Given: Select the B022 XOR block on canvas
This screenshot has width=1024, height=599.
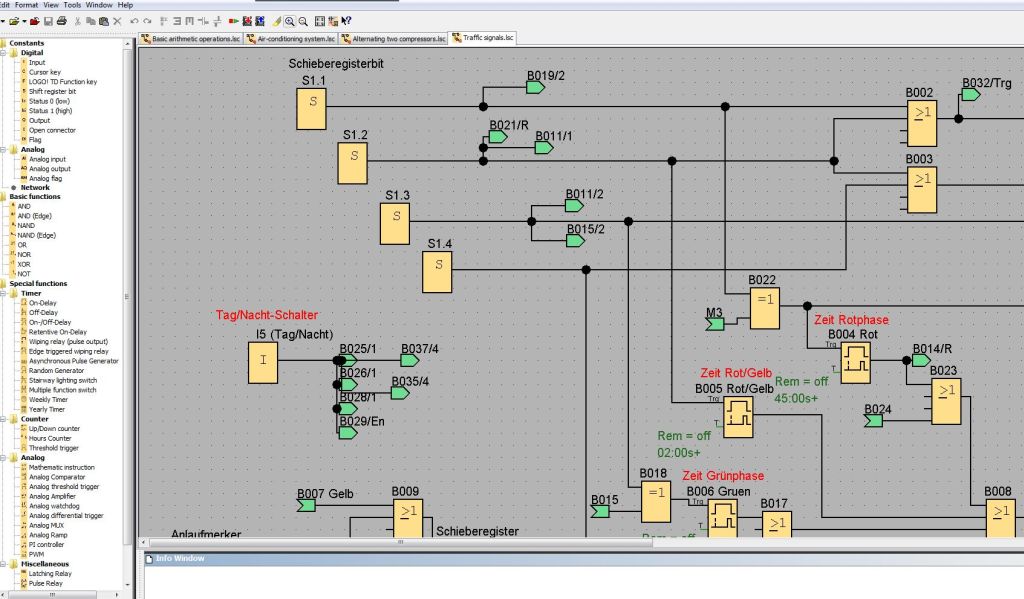Looking at the screenshot, I should coord(765,308).
